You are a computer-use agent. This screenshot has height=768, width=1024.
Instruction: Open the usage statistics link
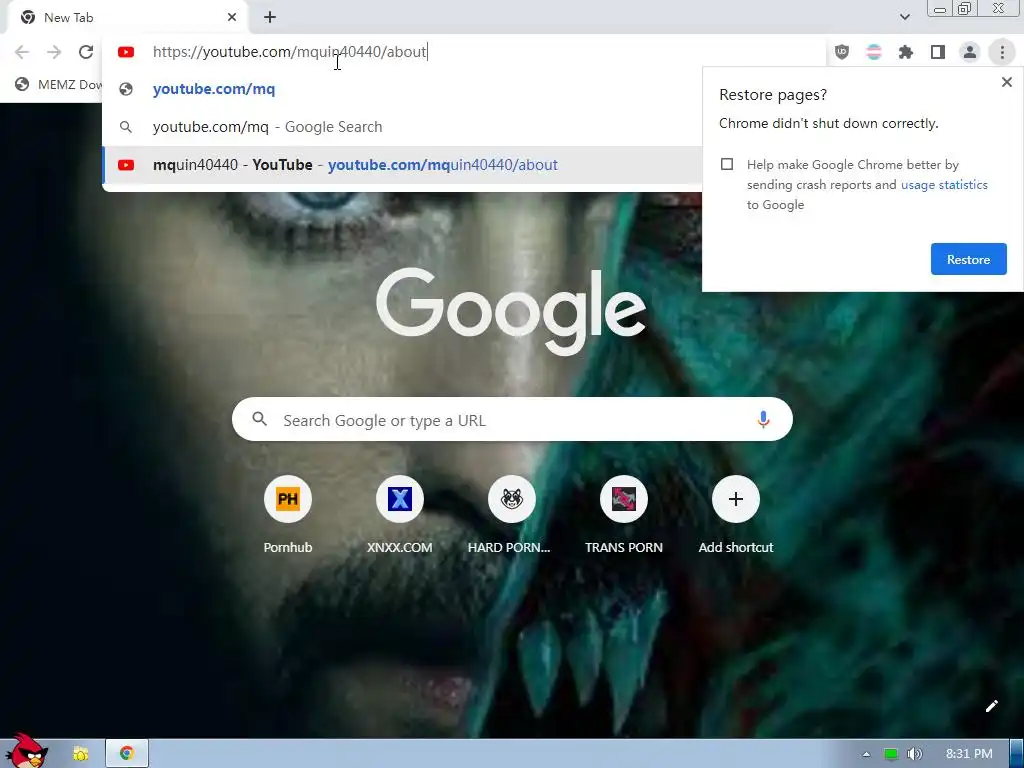944,185
